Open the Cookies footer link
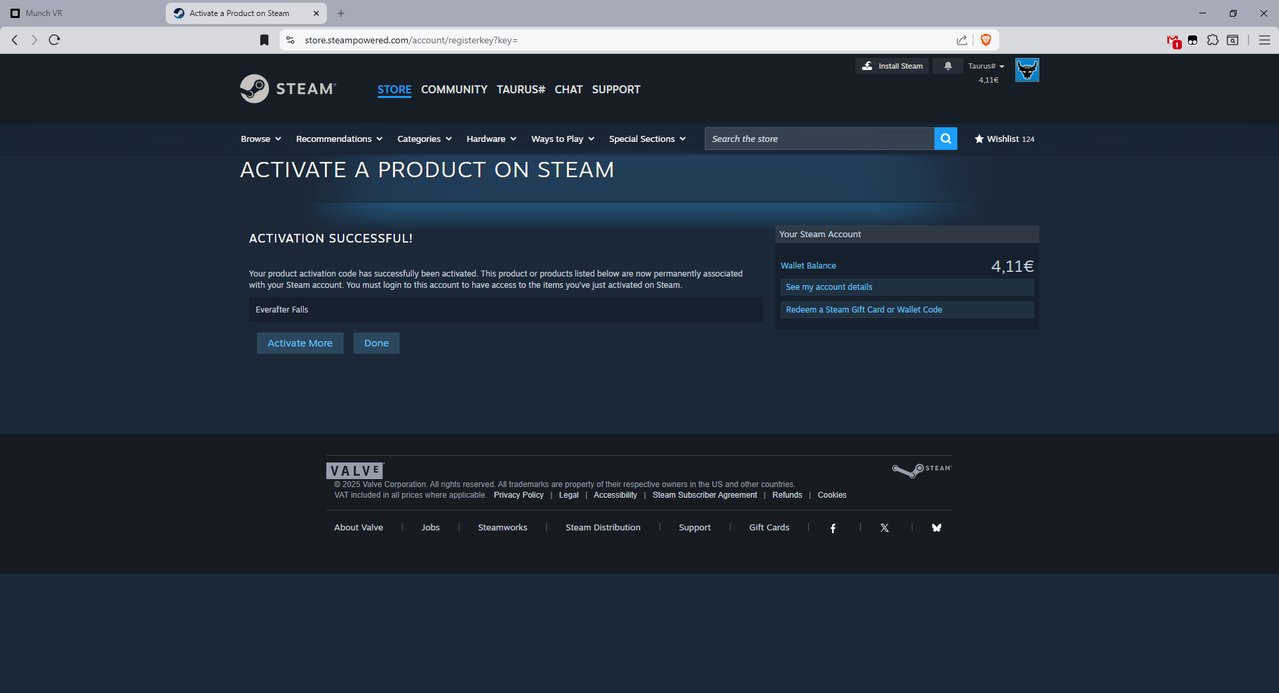The image size is (1279, 693). 832,495
